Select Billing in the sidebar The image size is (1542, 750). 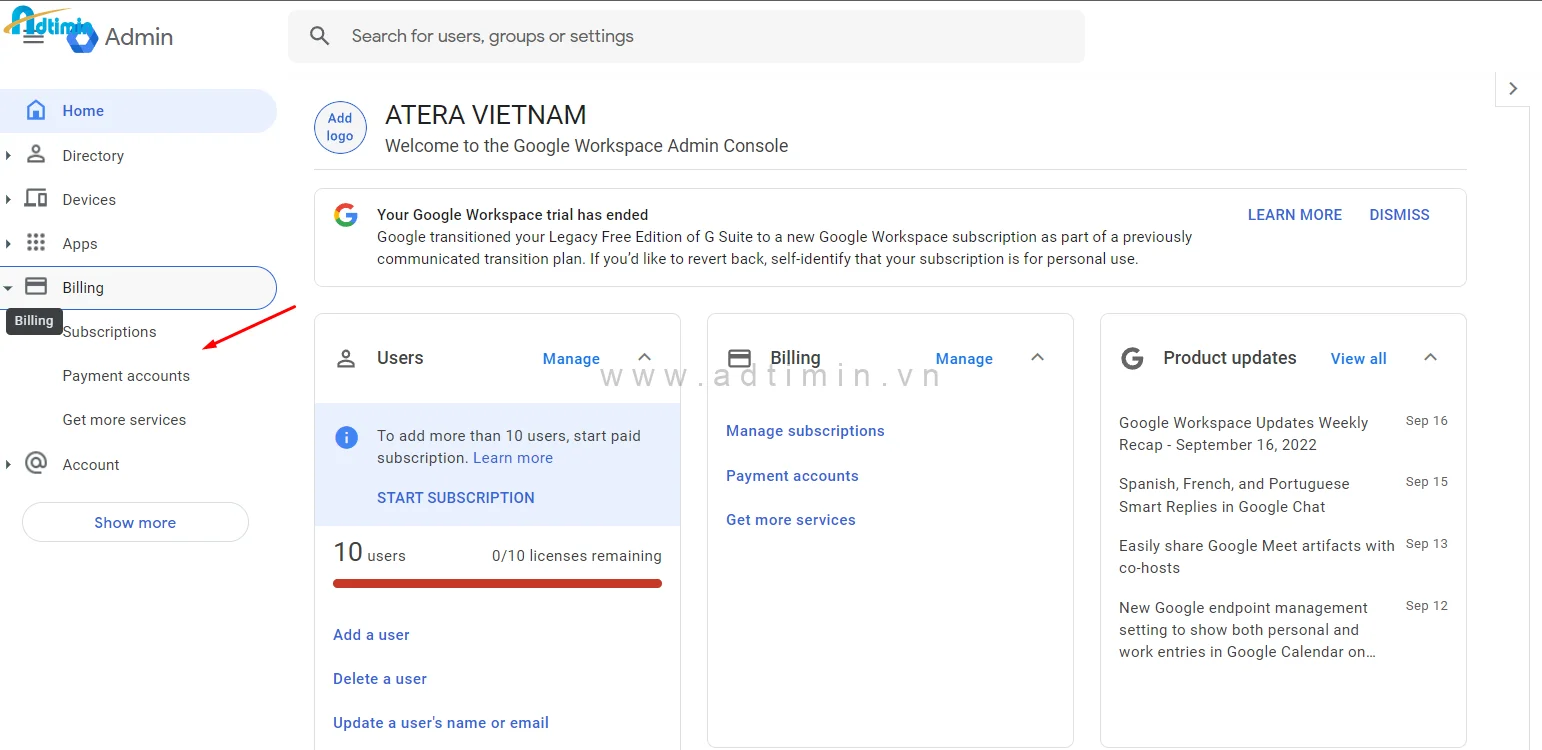[138, 288]
